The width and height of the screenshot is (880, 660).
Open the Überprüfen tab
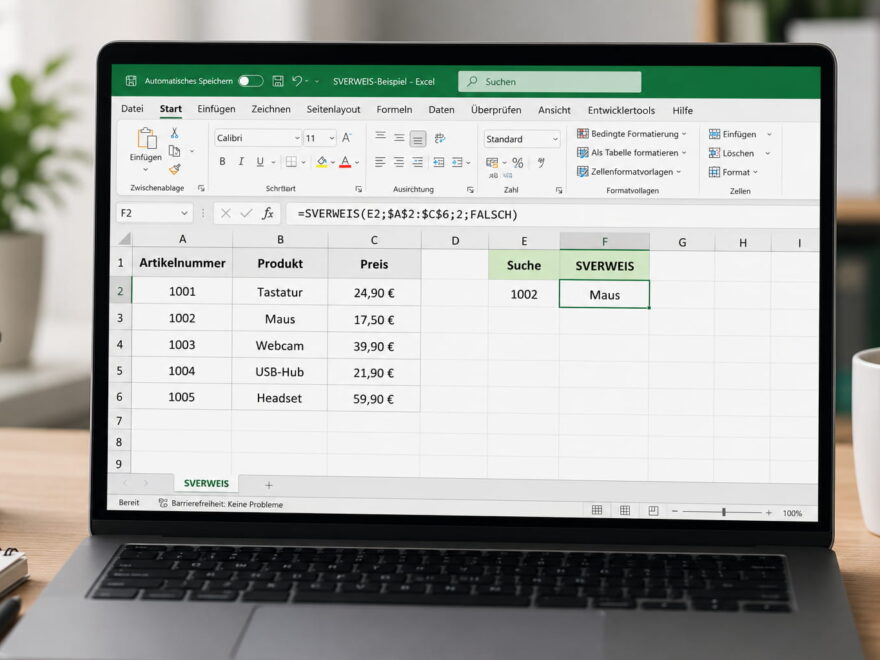[496, 110]
